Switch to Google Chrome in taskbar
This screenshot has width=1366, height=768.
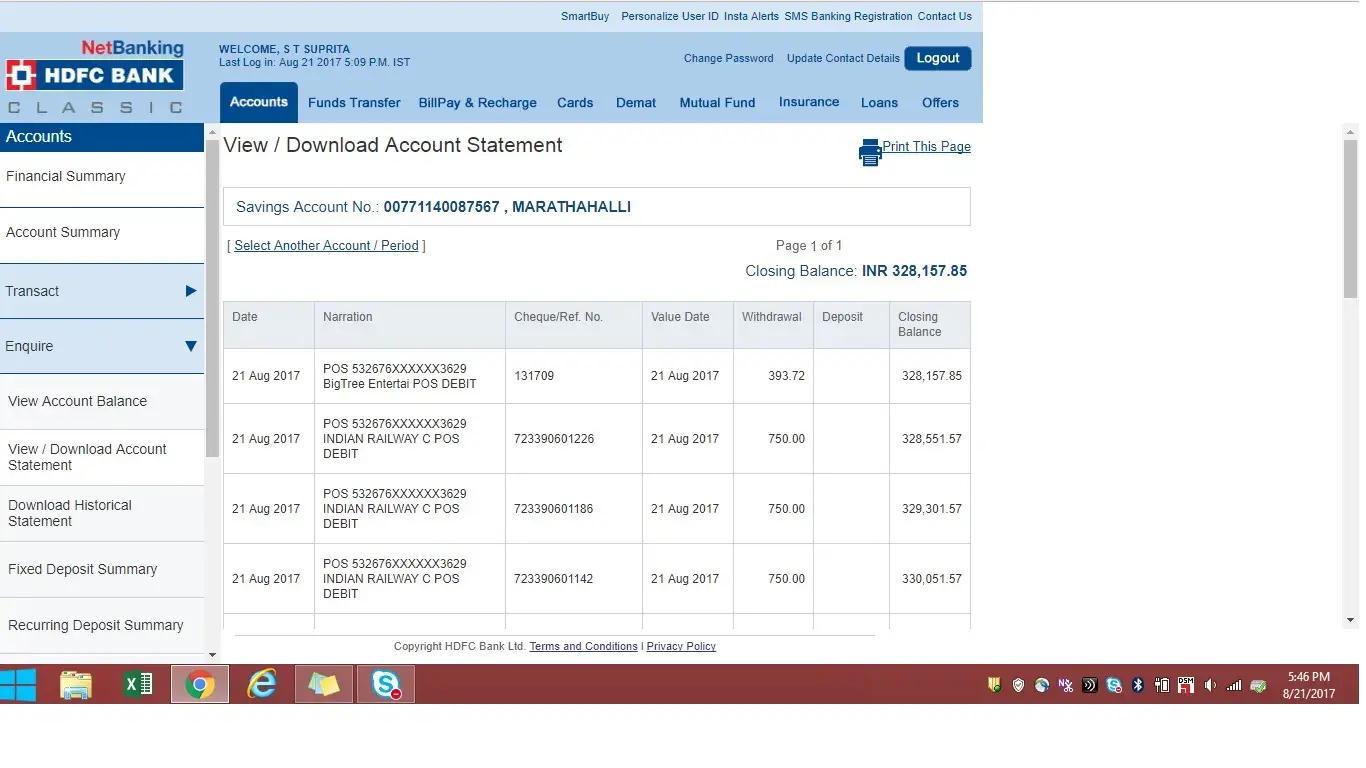200,685
